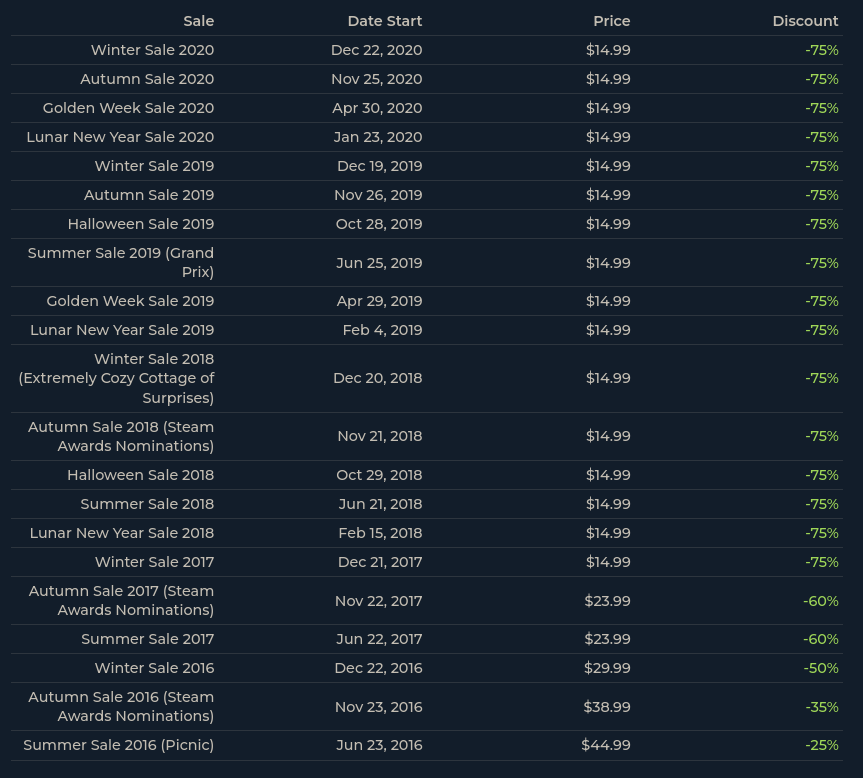Select Summer Sale 2019 (Grand Prix) entry

tap(121, 262)
